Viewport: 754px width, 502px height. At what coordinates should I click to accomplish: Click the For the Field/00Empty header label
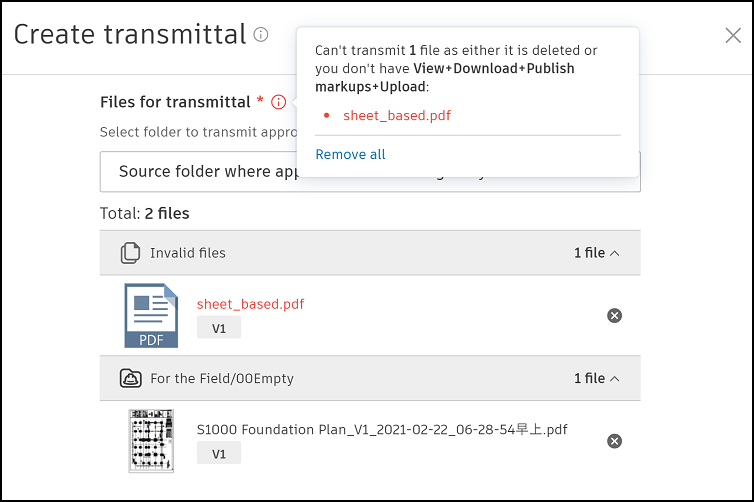coord(222,378)
